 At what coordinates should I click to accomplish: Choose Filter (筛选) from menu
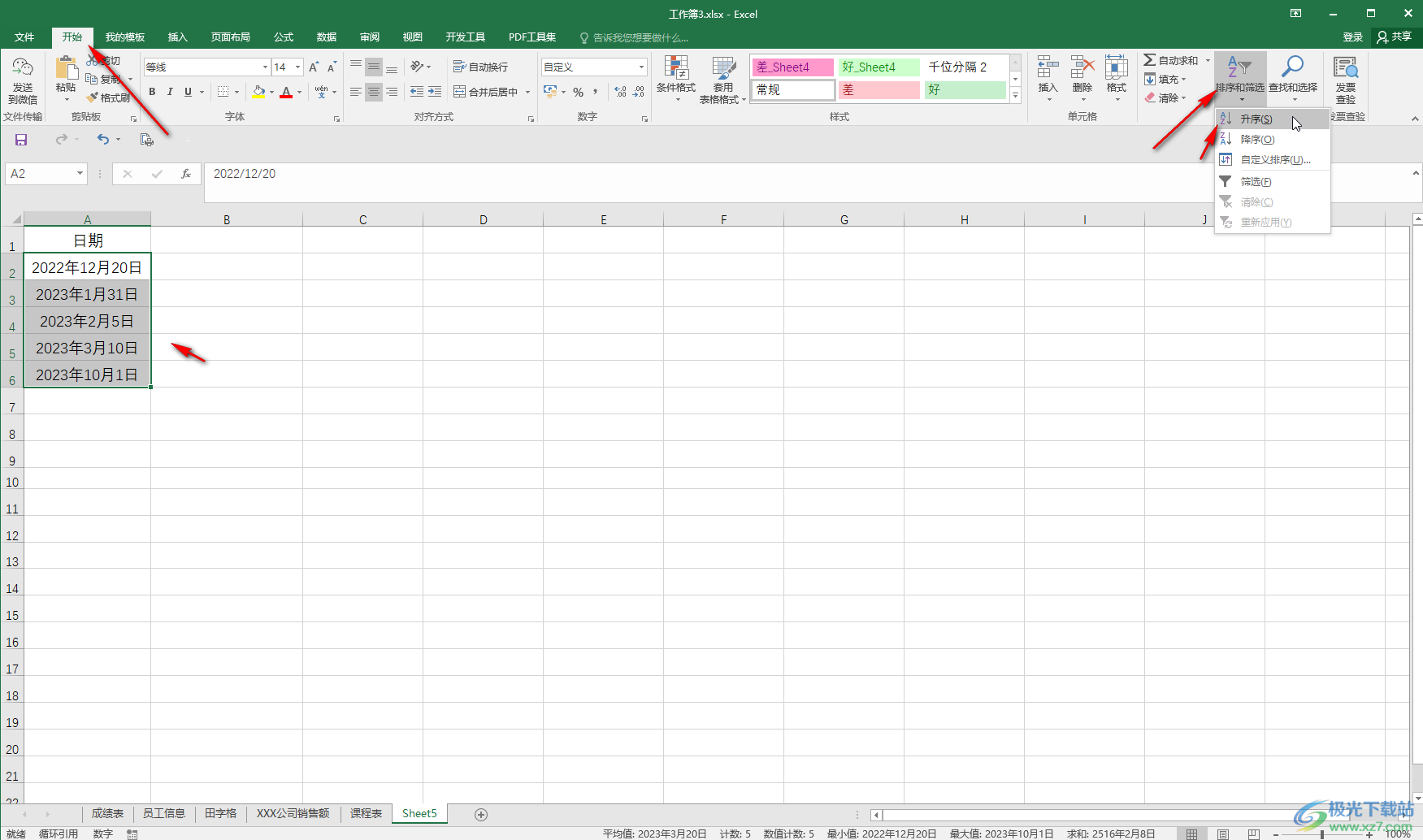pos(1273,182)
